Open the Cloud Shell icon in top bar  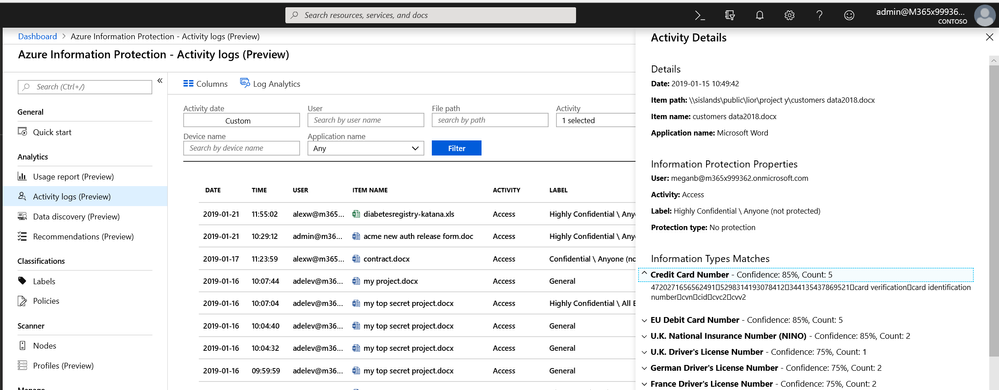(x=699, y=15)
